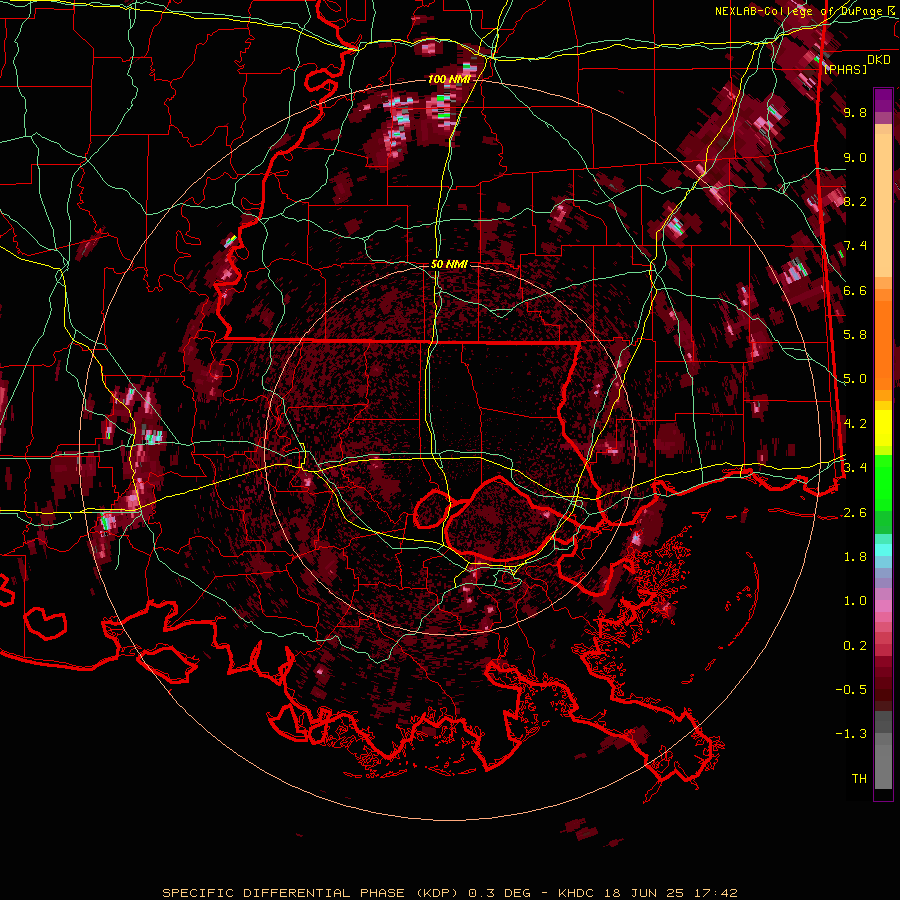The width and height of the screenshot is (900, 900).
Task: Click the 5.8 value on the color scale
Action: pyautogui.click(x=855, y=335)
